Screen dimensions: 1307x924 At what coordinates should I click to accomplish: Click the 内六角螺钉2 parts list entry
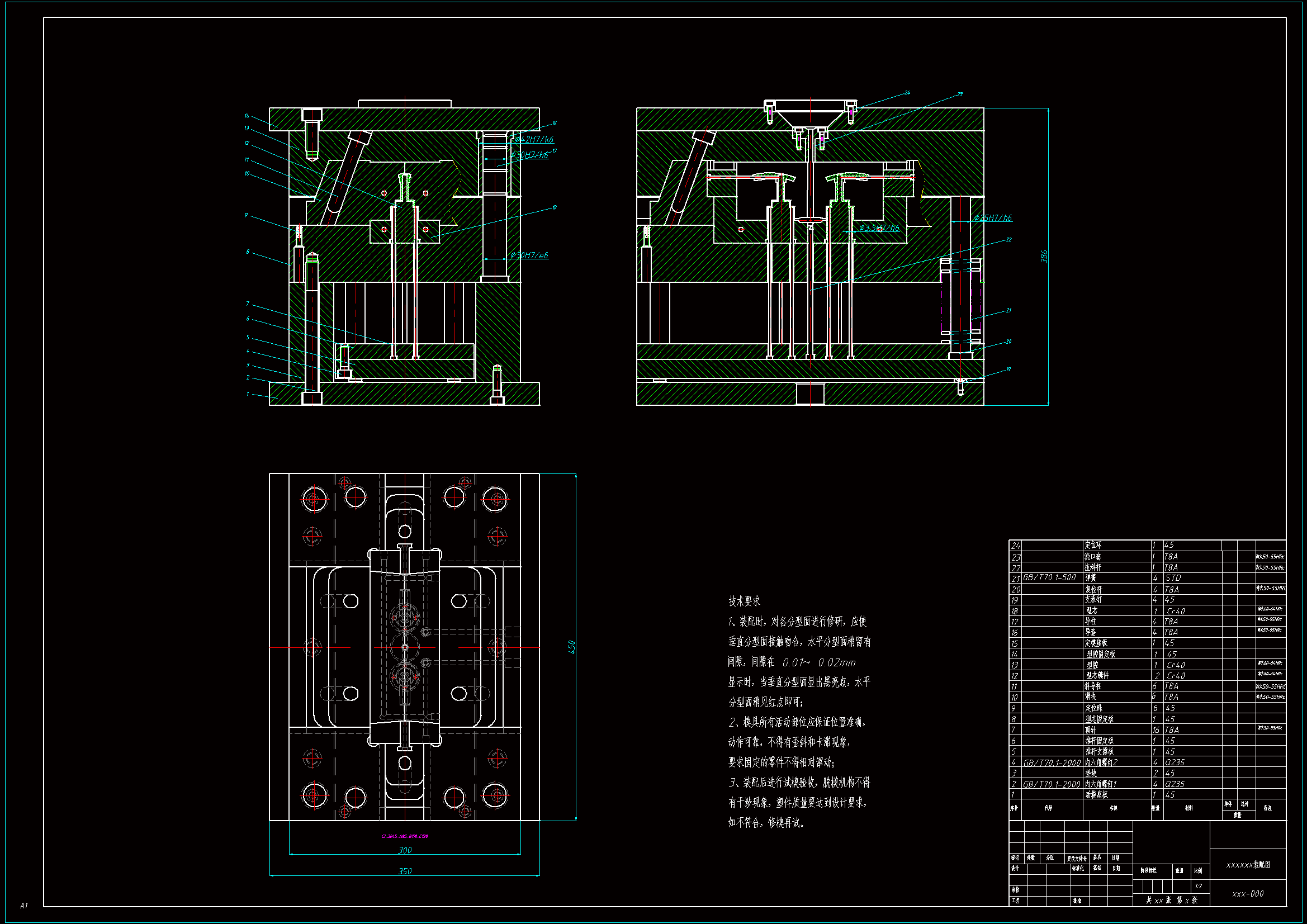click(1101, 762)
